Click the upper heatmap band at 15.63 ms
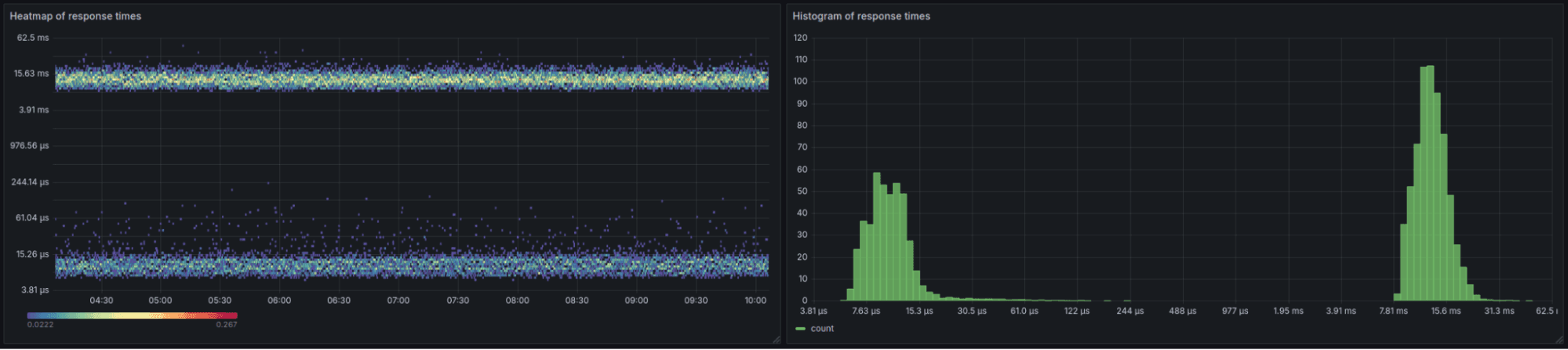1568x350 pixels. pyautogui.click(x=412, y=78)
